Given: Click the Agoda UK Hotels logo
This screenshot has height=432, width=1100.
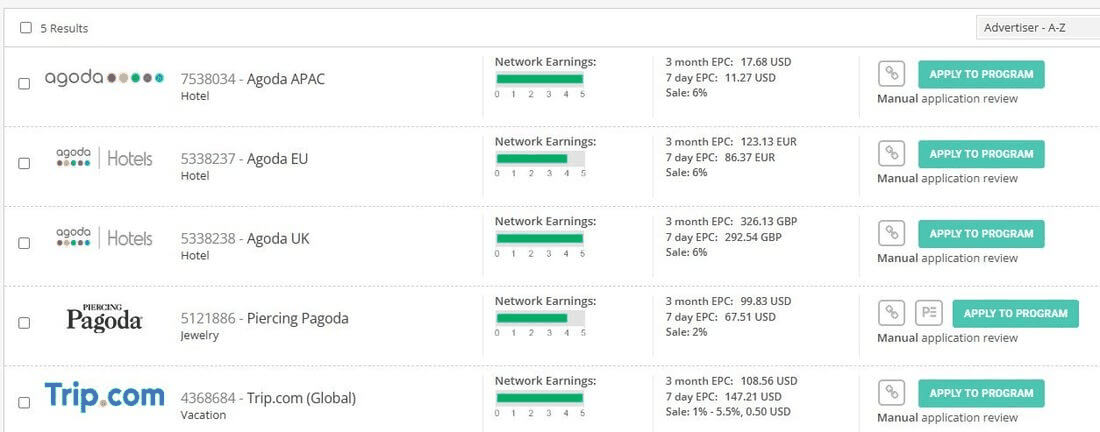Looking at the screenshot, I should coord(105,238).
